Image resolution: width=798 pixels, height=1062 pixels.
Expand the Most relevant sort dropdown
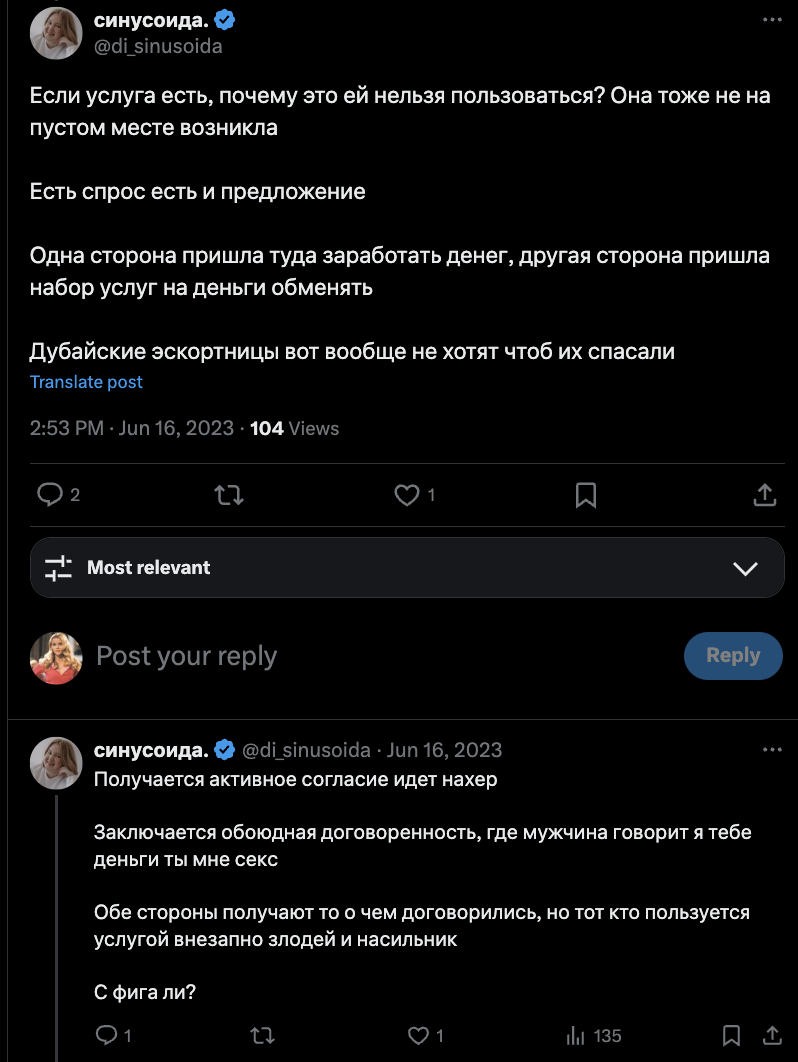pos(745,568)
